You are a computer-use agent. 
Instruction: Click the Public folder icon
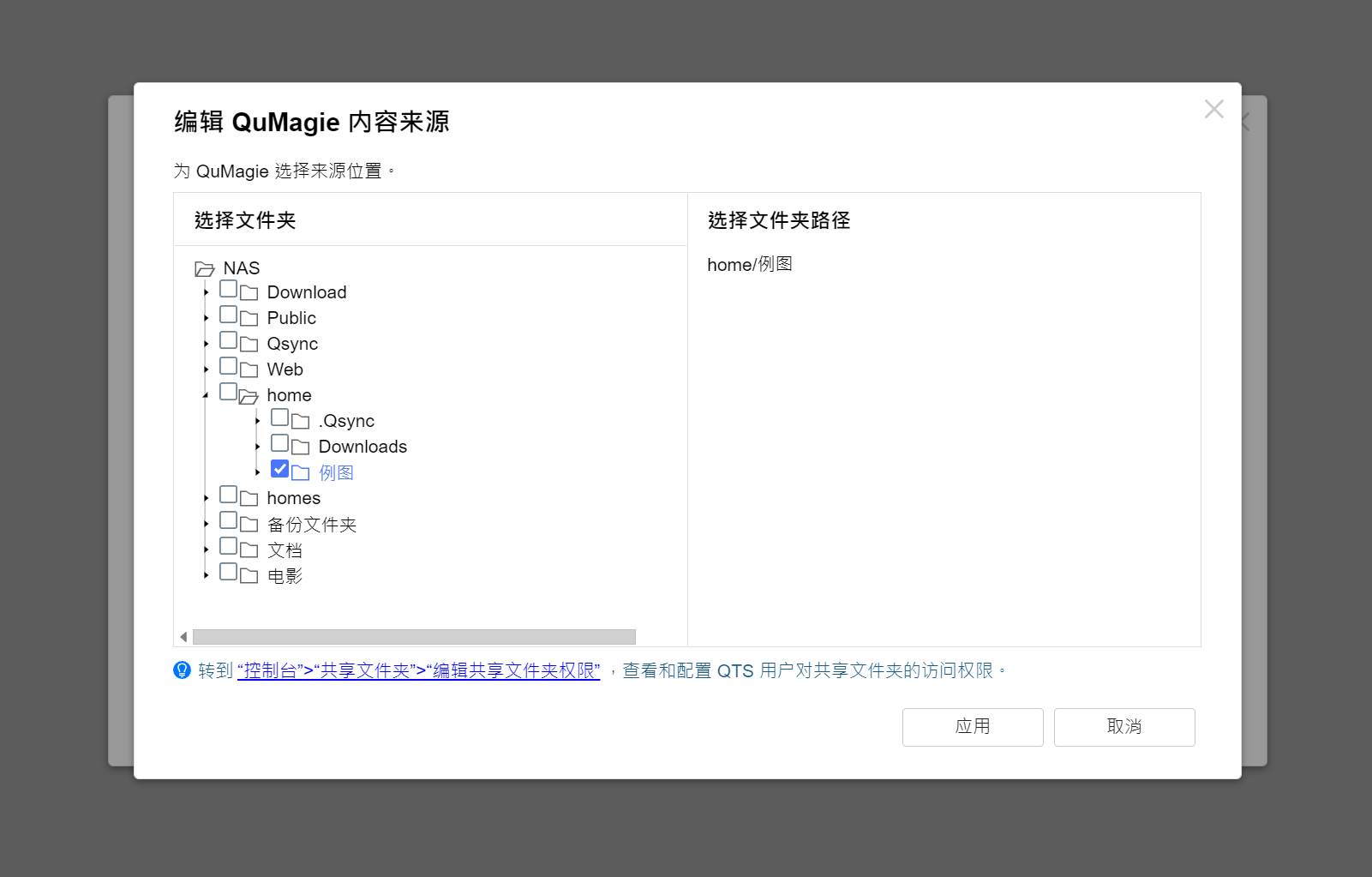(249, 319)
